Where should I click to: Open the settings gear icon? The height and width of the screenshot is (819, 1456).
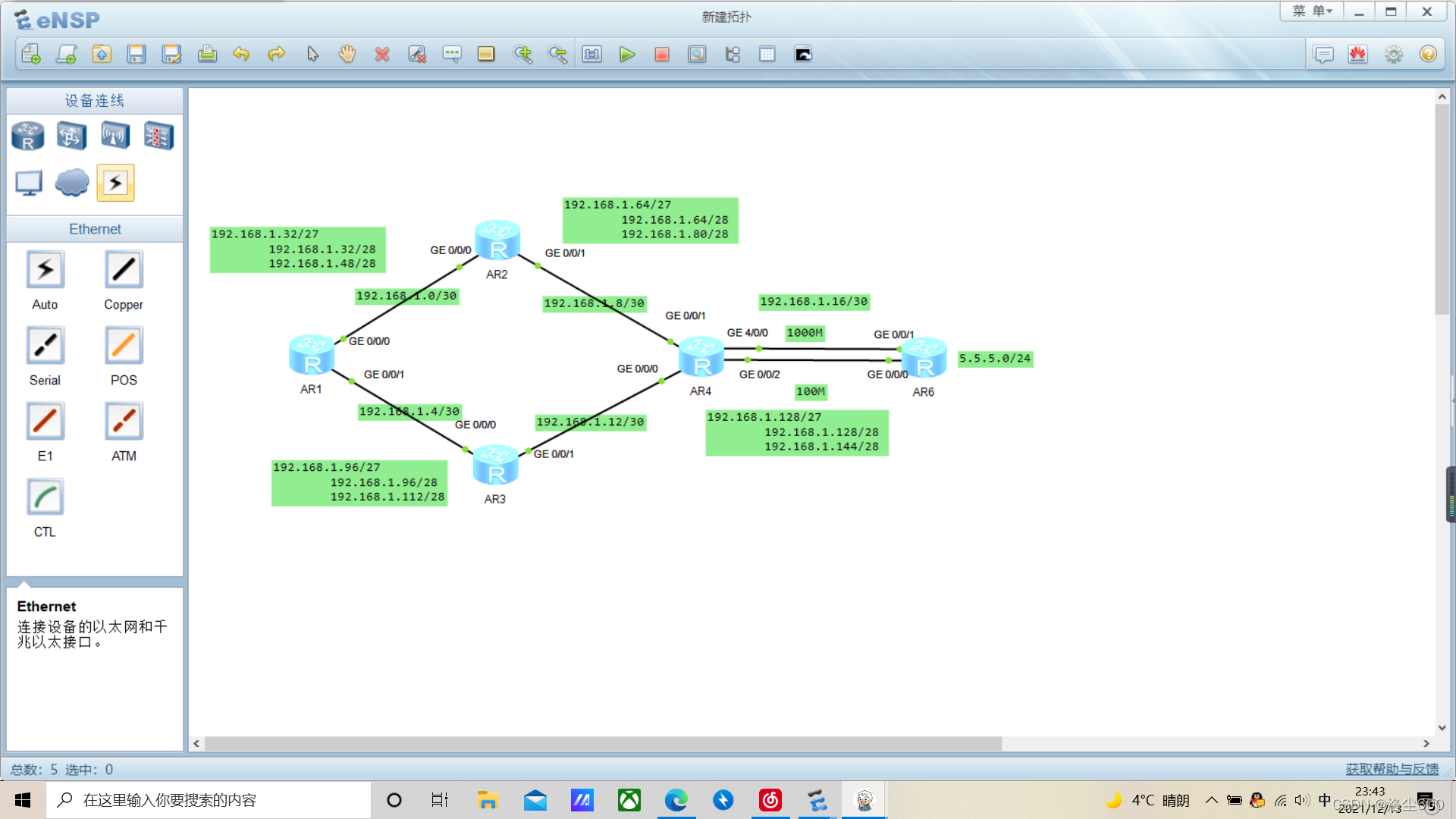click(1393, 55)
